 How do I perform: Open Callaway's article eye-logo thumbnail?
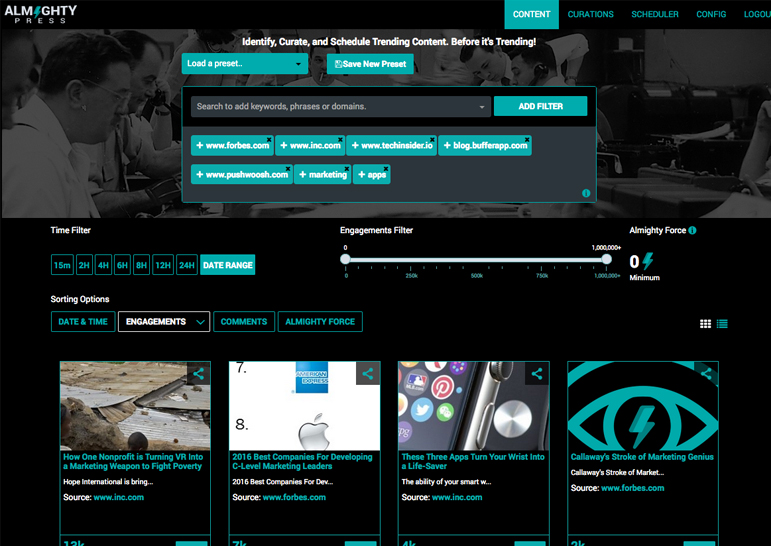(643, 406)
